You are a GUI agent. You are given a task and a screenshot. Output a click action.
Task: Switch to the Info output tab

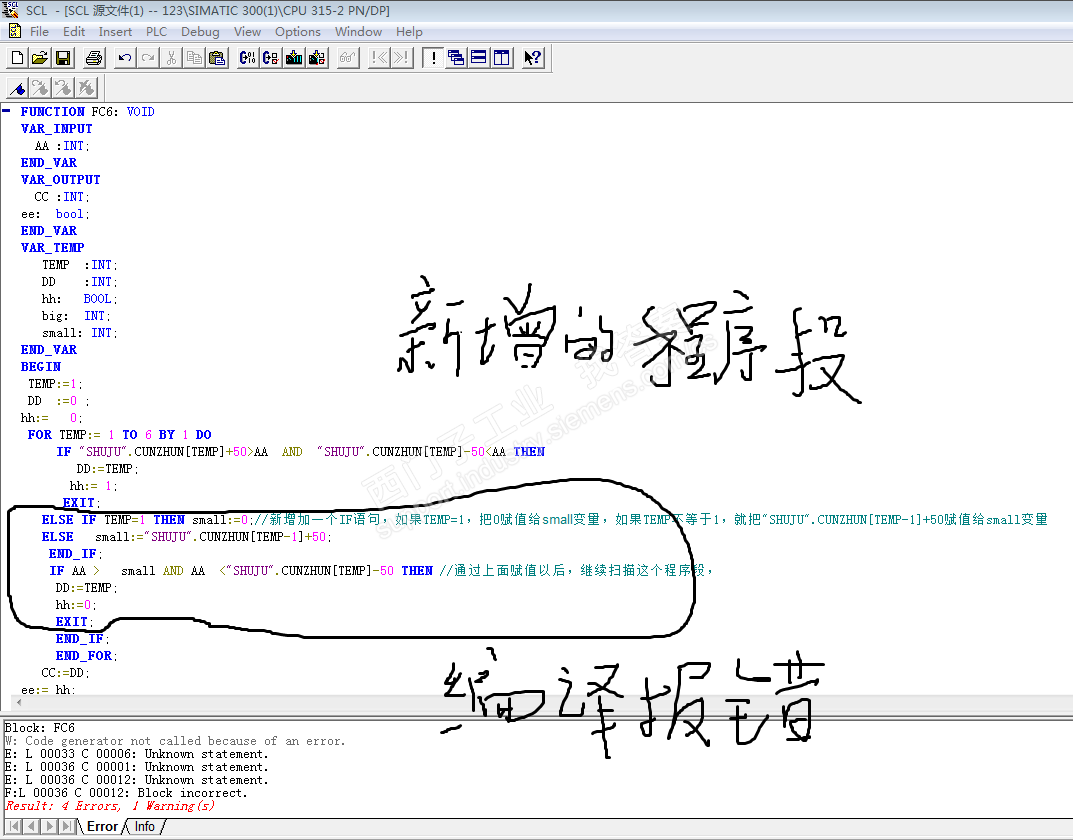pyautogui.click(x=144, y=826)
